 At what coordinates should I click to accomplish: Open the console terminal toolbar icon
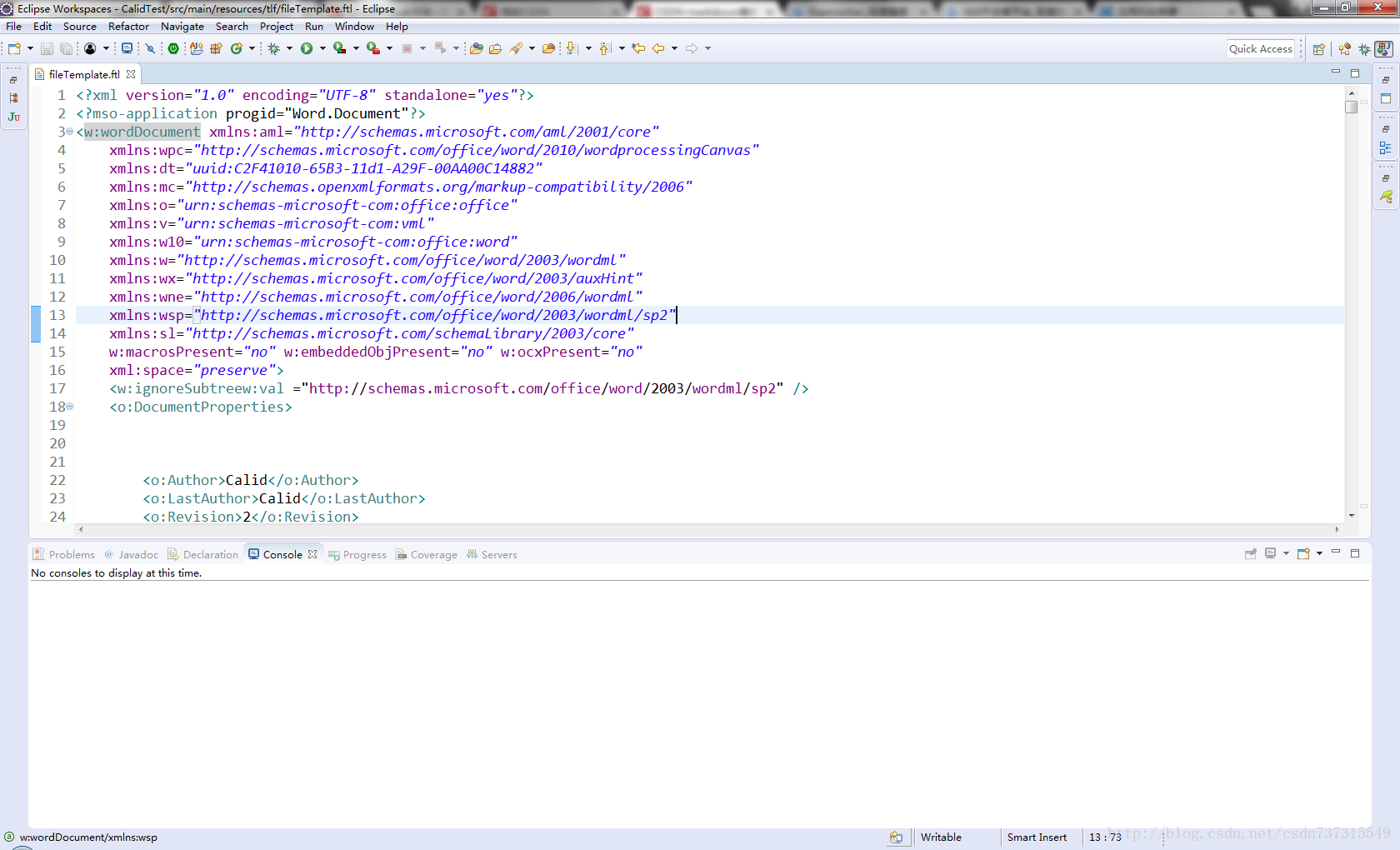tap(127, 48)
